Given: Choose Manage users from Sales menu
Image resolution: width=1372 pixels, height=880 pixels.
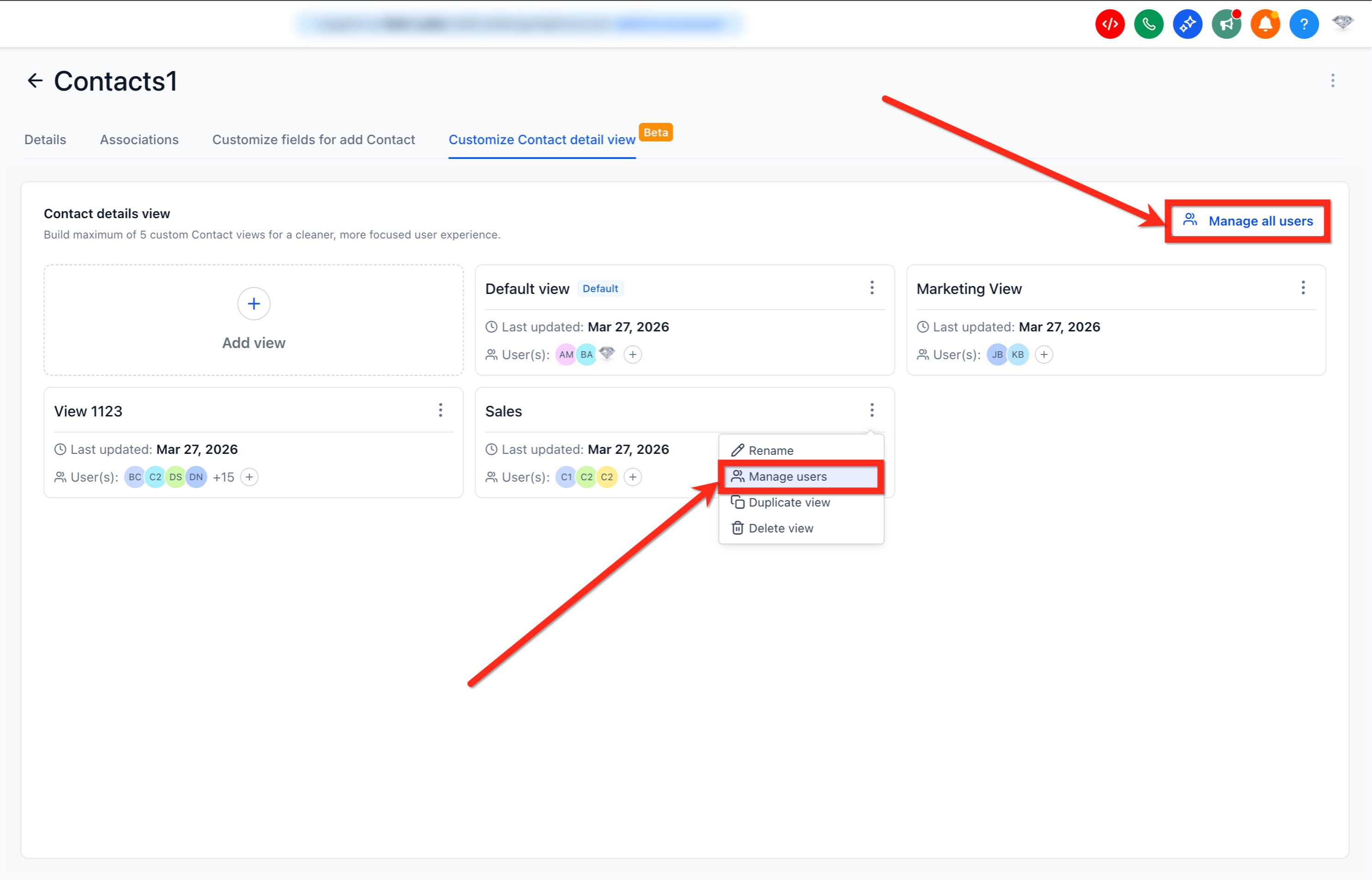Looking at the screenshot, I should (x=801, y=477).
